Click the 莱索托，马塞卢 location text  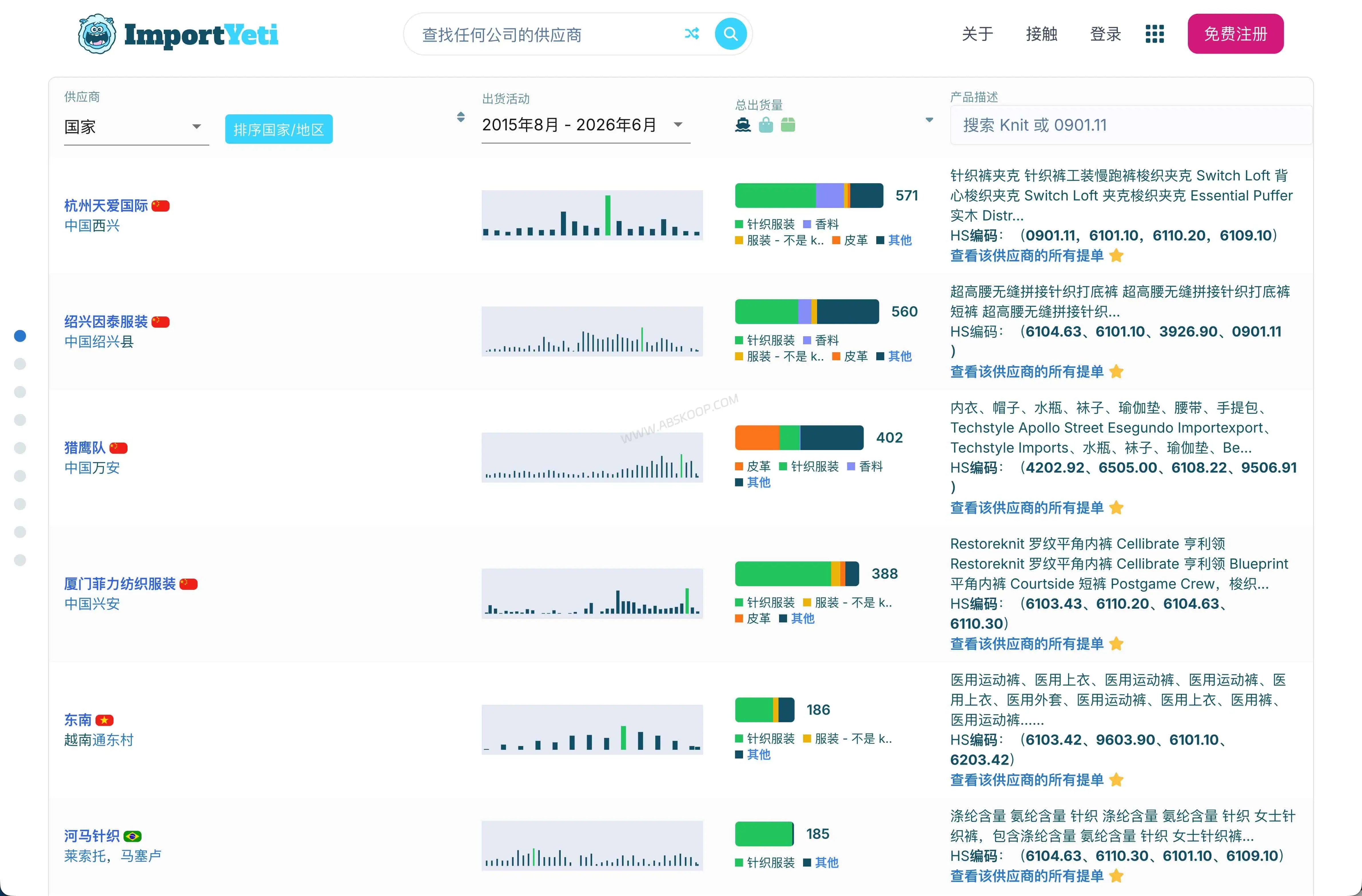(x=113, y=856)
